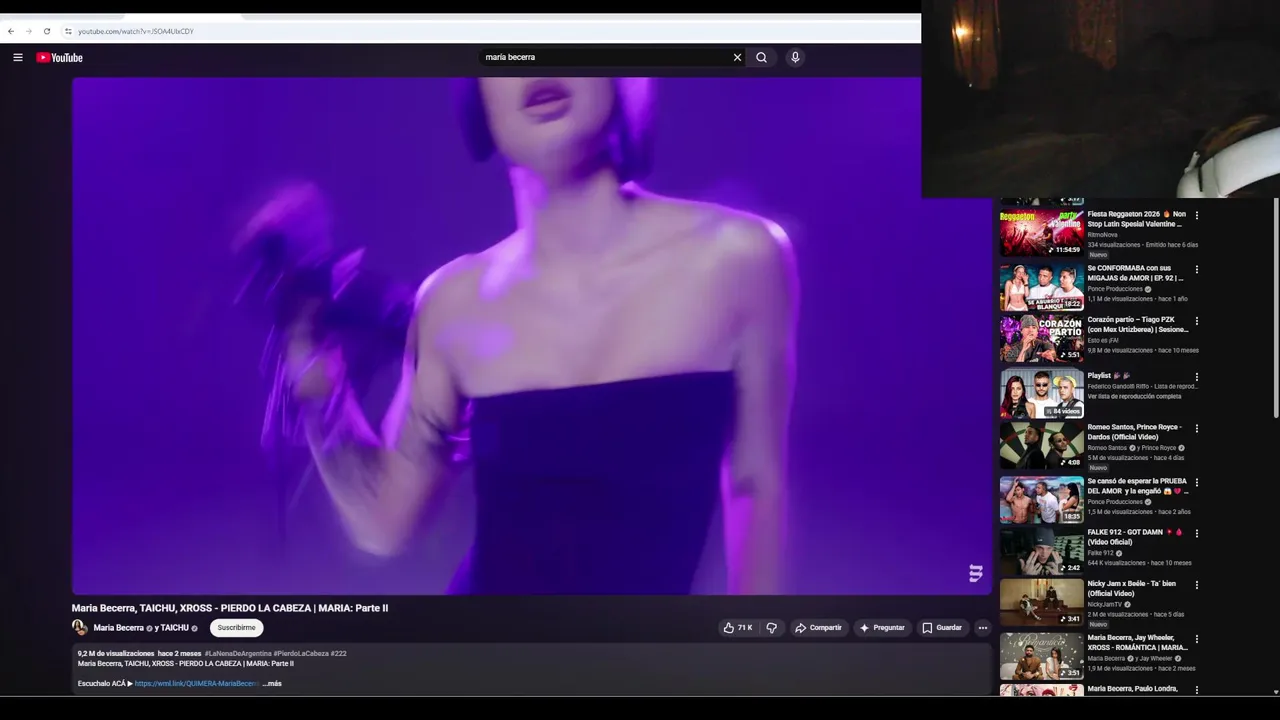
Task: Start voice search with the microphone
Action: [795, 57]
